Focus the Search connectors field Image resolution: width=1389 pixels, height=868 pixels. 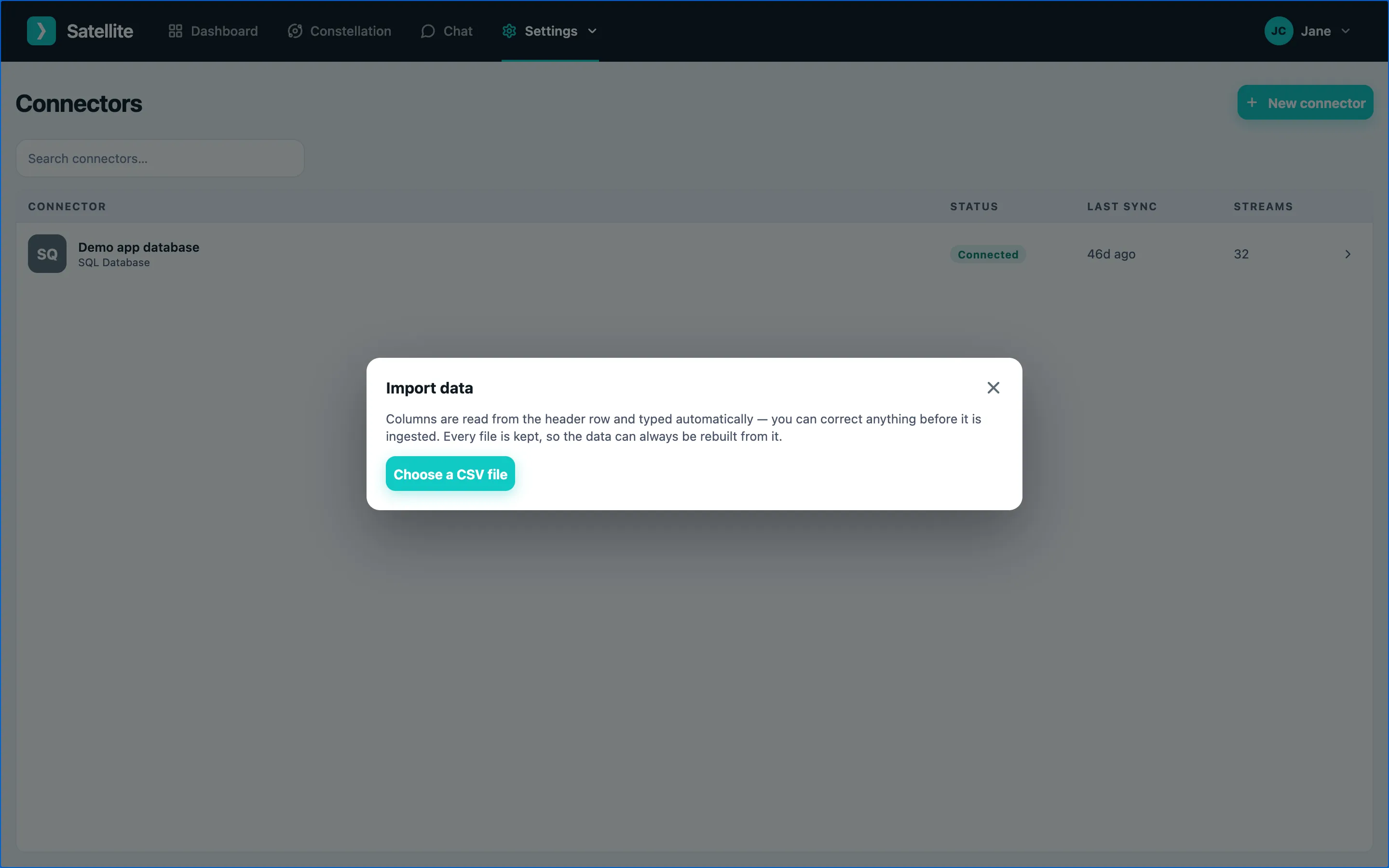[x=160, y=158]
